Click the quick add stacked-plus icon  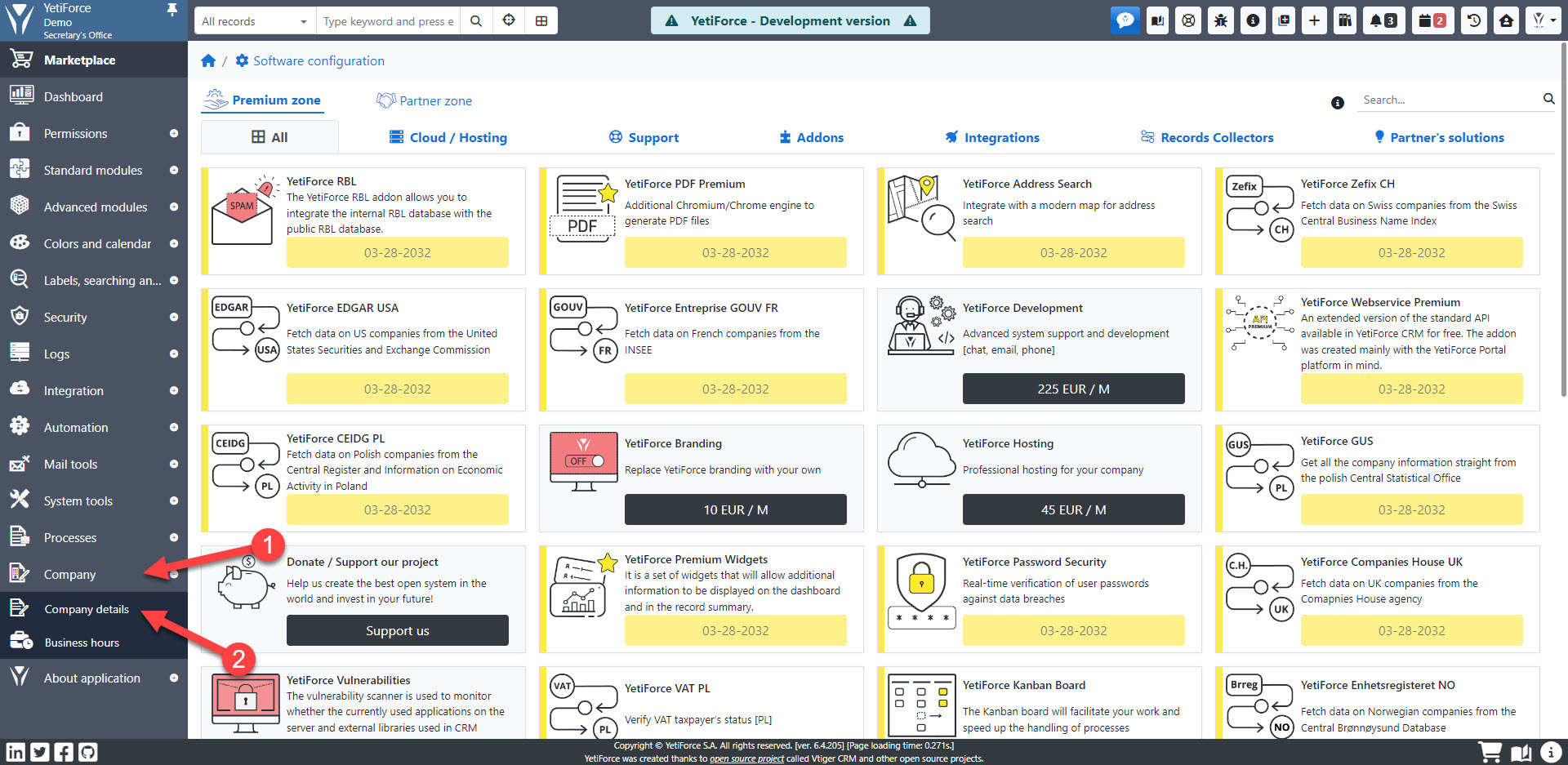tap(1284, 20)
